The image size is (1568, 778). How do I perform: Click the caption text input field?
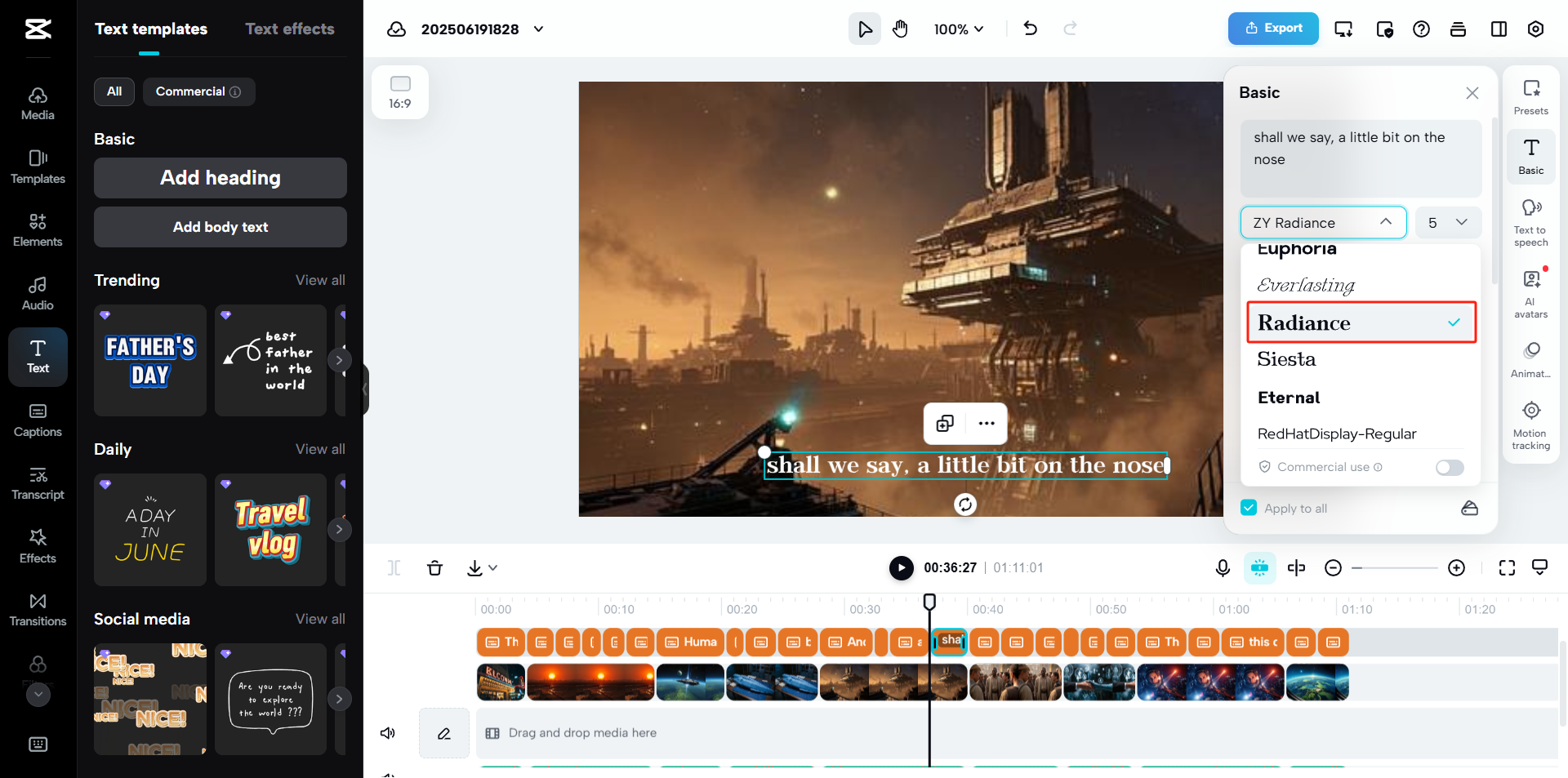(1361, 158)
